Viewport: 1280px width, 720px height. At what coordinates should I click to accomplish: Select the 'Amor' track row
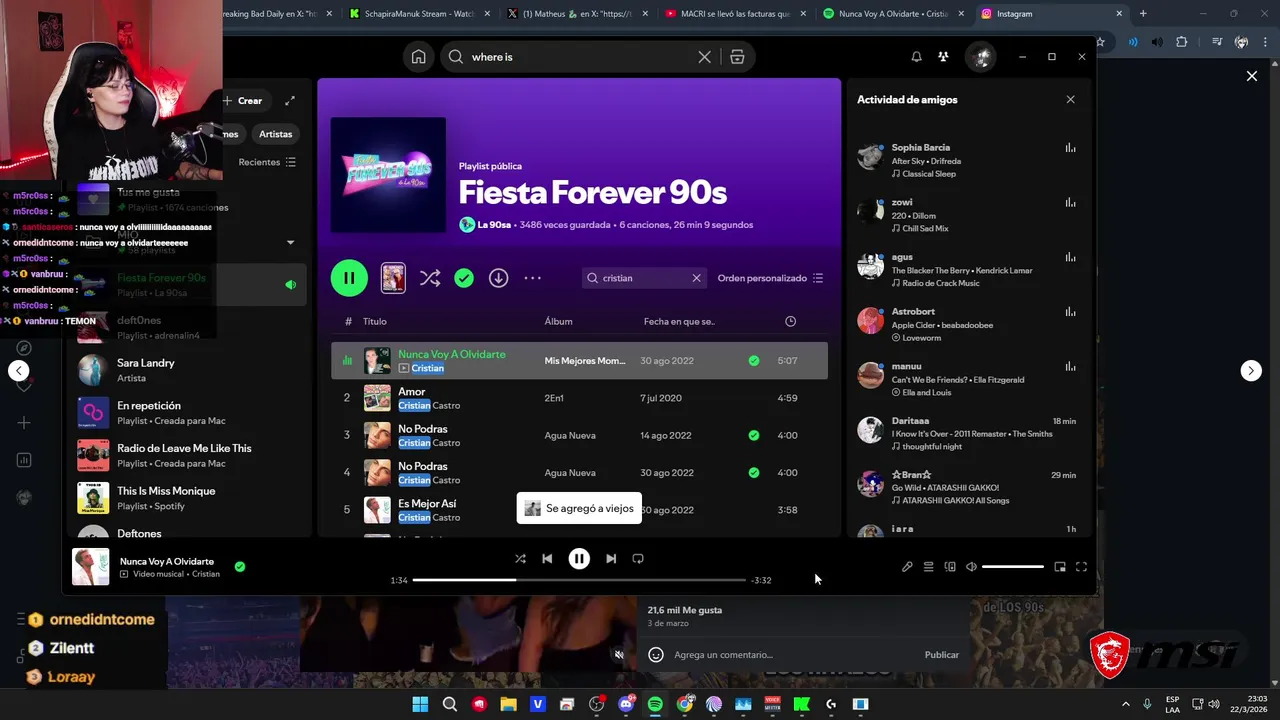(579, 398)
